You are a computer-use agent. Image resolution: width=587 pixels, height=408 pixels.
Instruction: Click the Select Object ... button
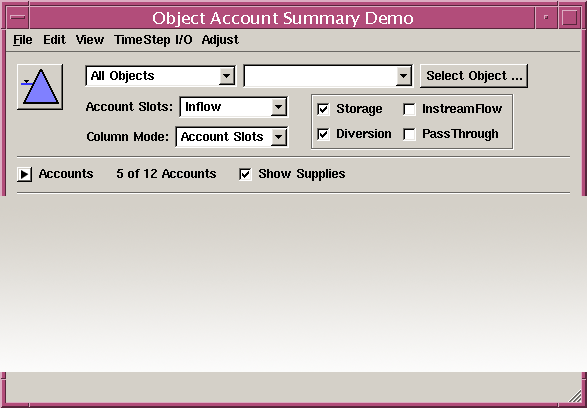[x=474, y=76]
